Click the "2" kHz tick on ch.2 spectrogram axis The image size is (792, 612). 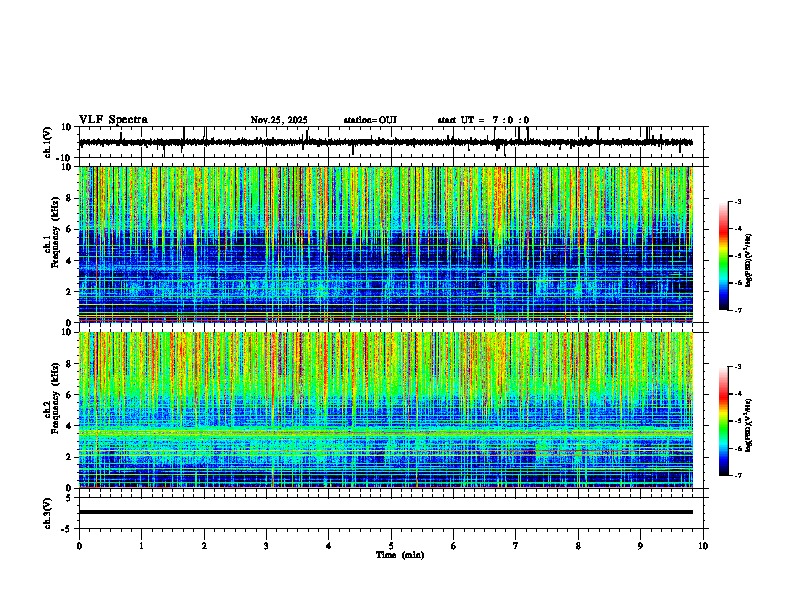click(70, 457)
